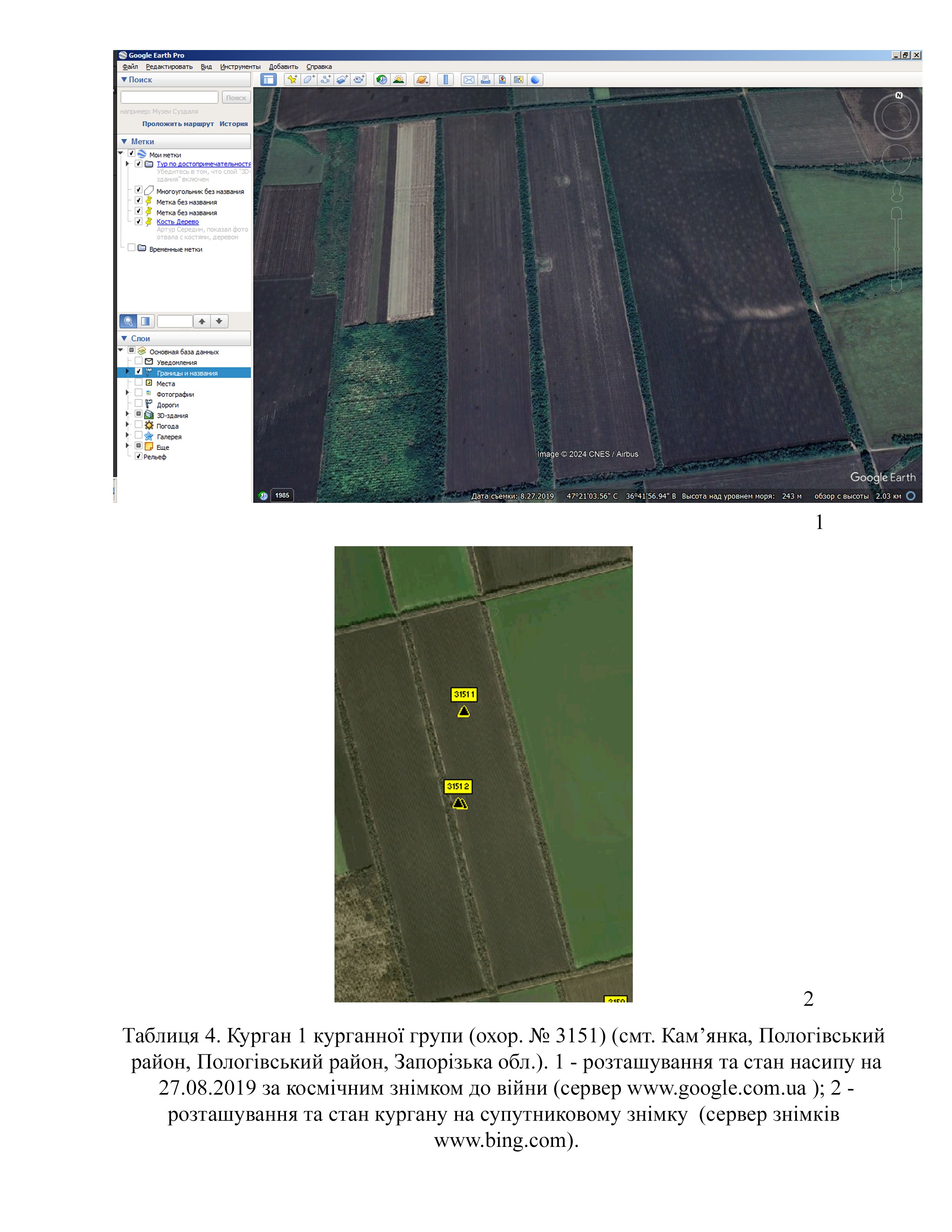Click the print toolbar icon
The width and height of the screenshot is (952, 1232).
pos(485,80)
